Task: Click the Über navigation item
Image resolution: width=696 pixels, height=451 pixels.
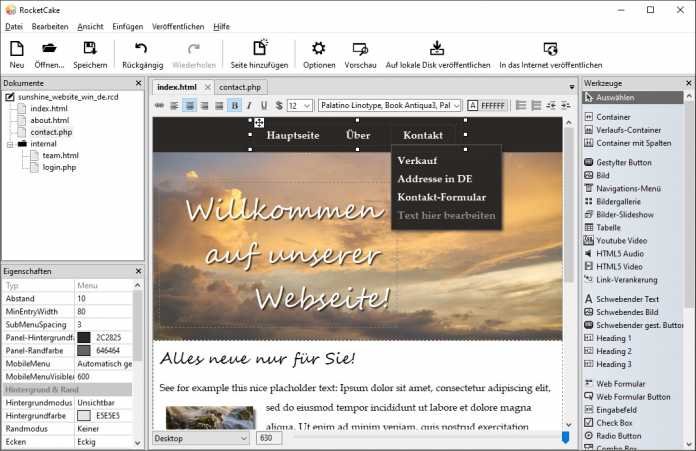Action: (x=358, y=135)
